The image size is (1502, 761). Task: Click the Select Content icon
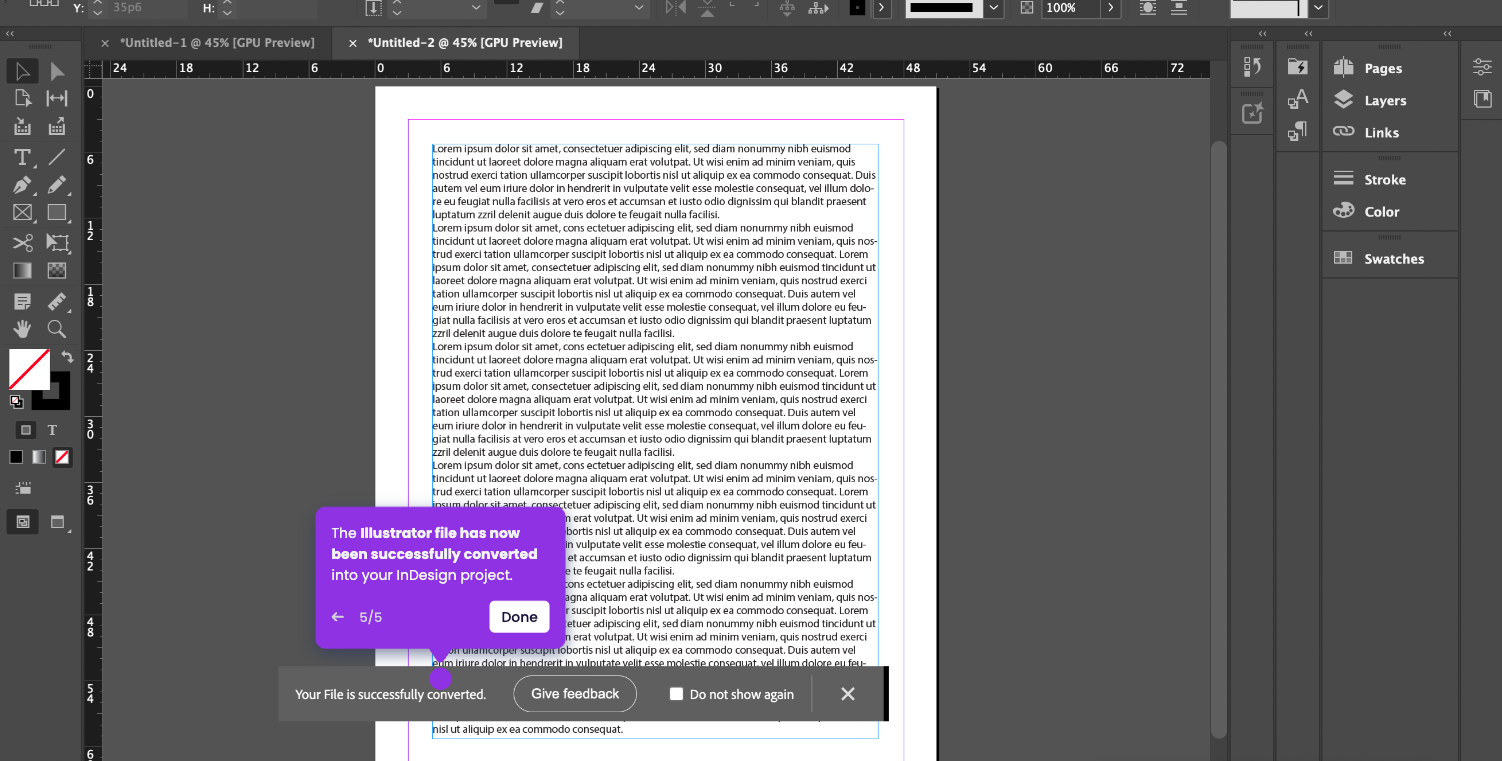coord(819,7)
